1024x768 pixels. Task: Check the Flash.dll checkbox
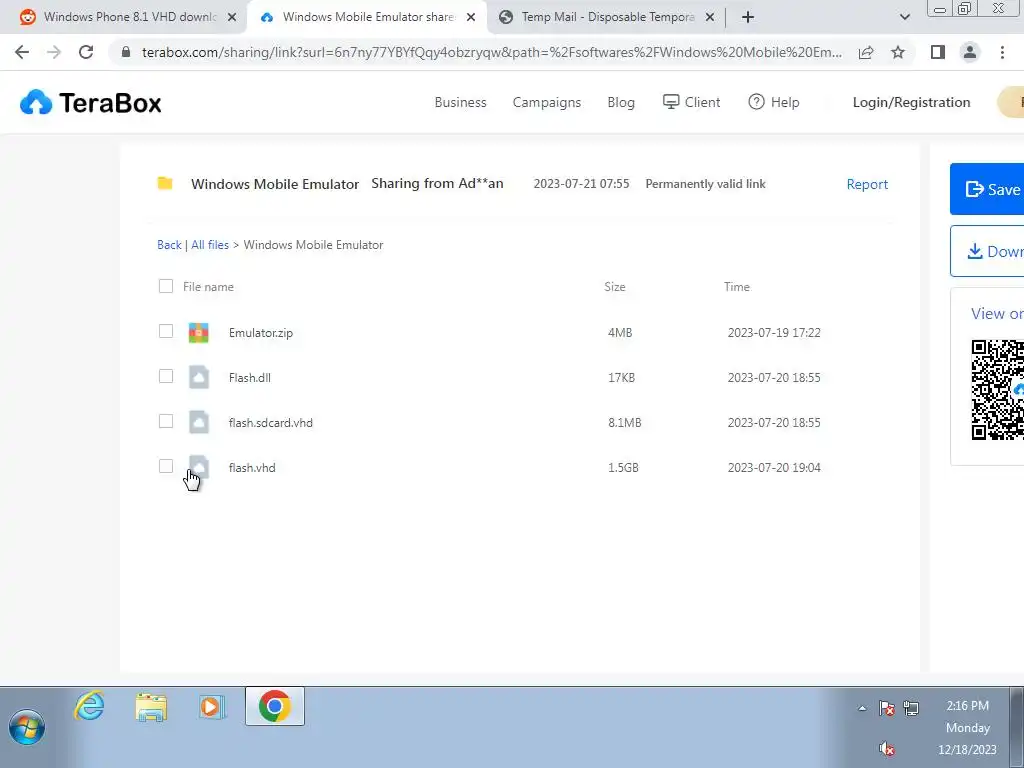coord(166,376)
